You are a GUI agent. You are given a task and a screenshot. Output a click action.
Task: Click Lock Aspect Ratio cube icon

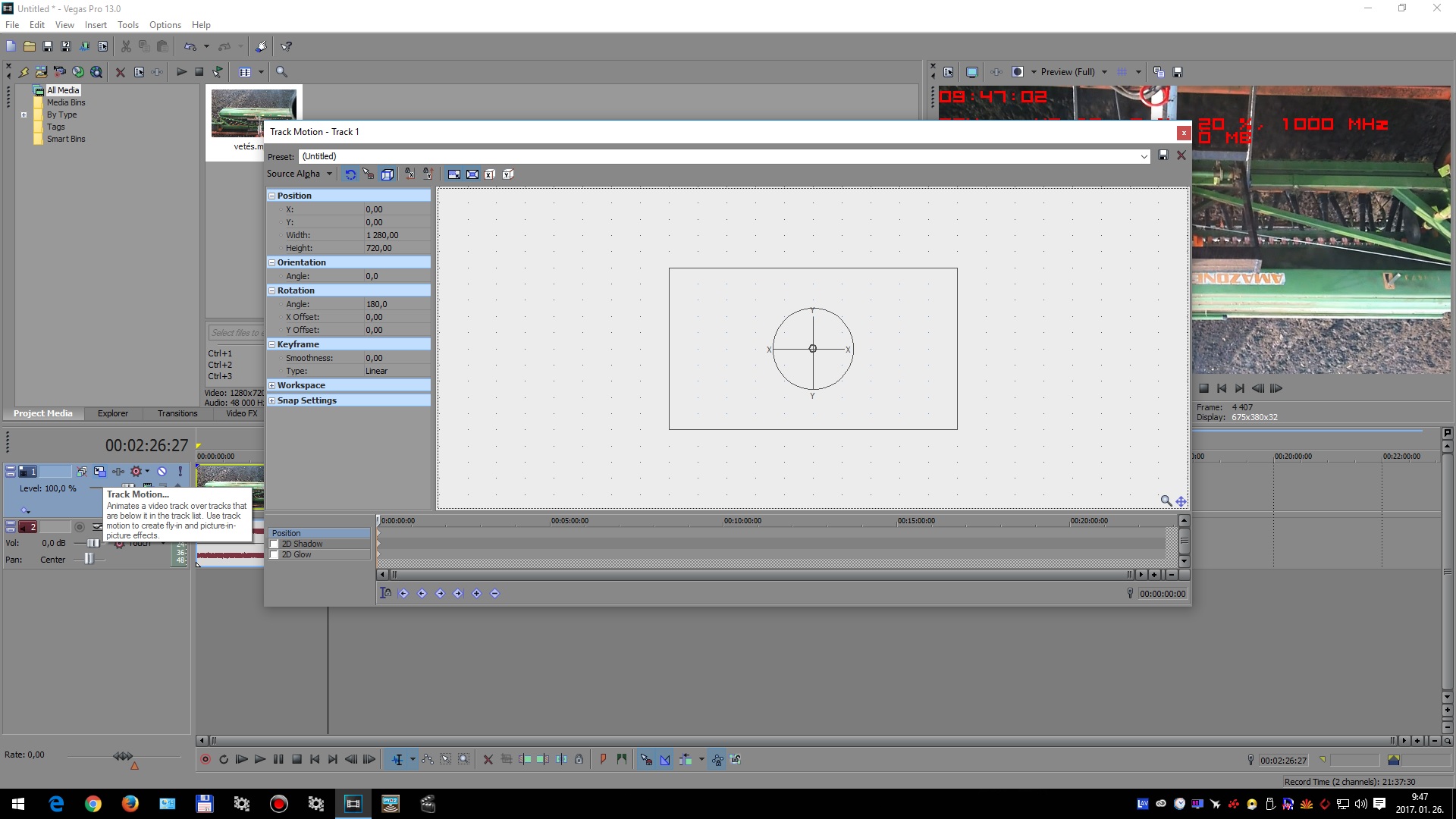point(388,174)
